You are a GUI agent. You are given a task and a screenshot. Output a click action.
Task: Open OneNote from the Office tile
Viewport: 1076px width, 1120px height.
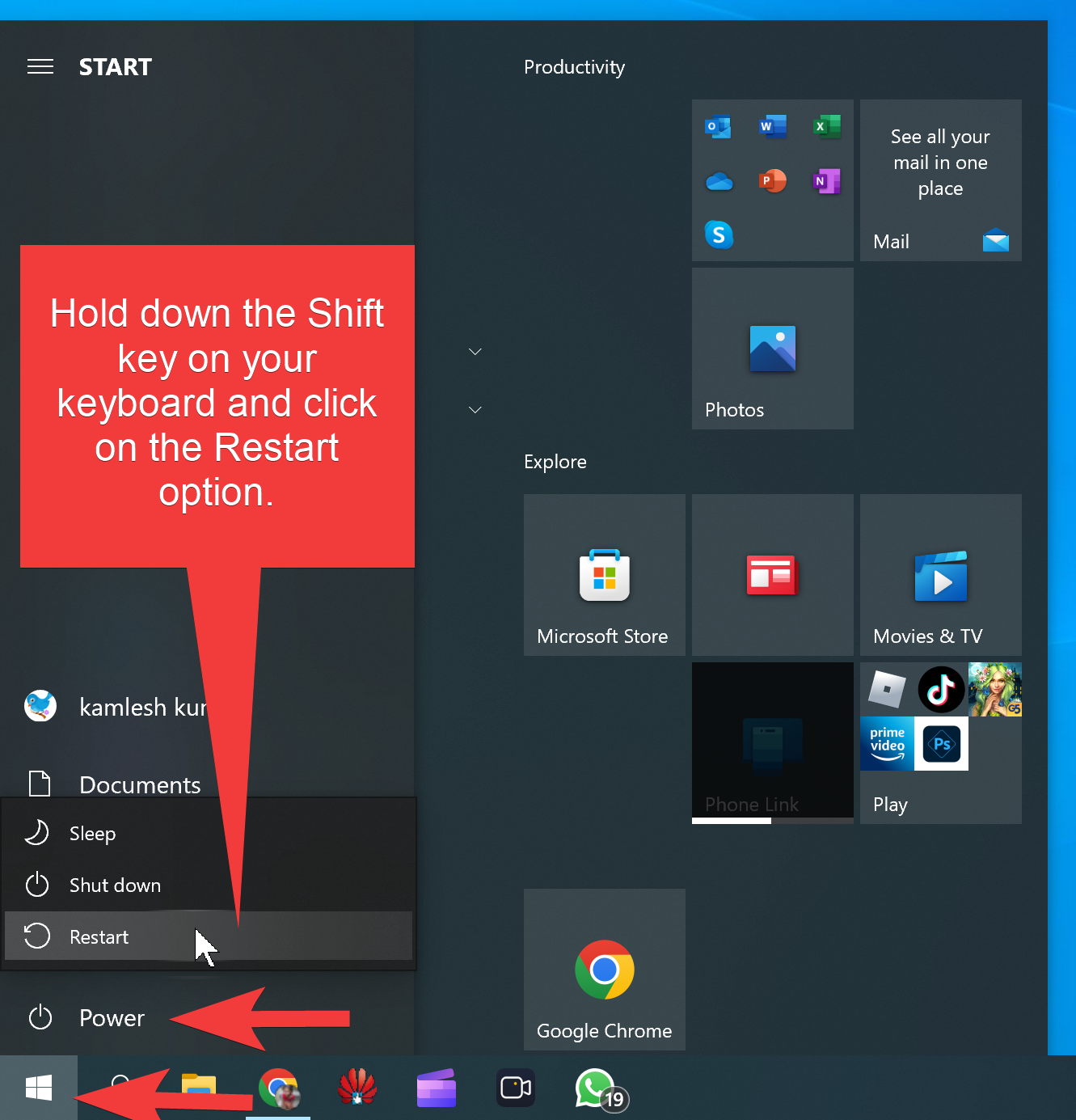(826, 181)
